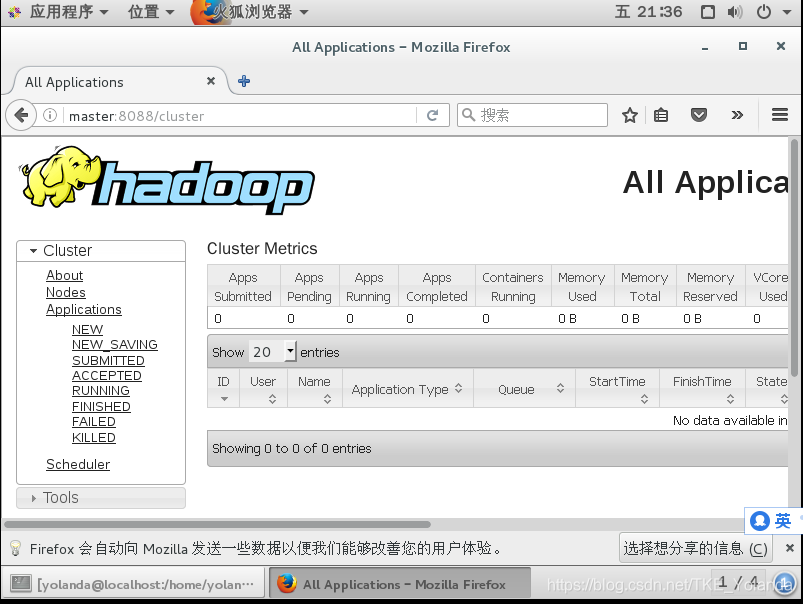Image resolution: width=803 pixels, height=604 pixels.
Task: Go back with the browser back arrow
Action: (21, 115)
